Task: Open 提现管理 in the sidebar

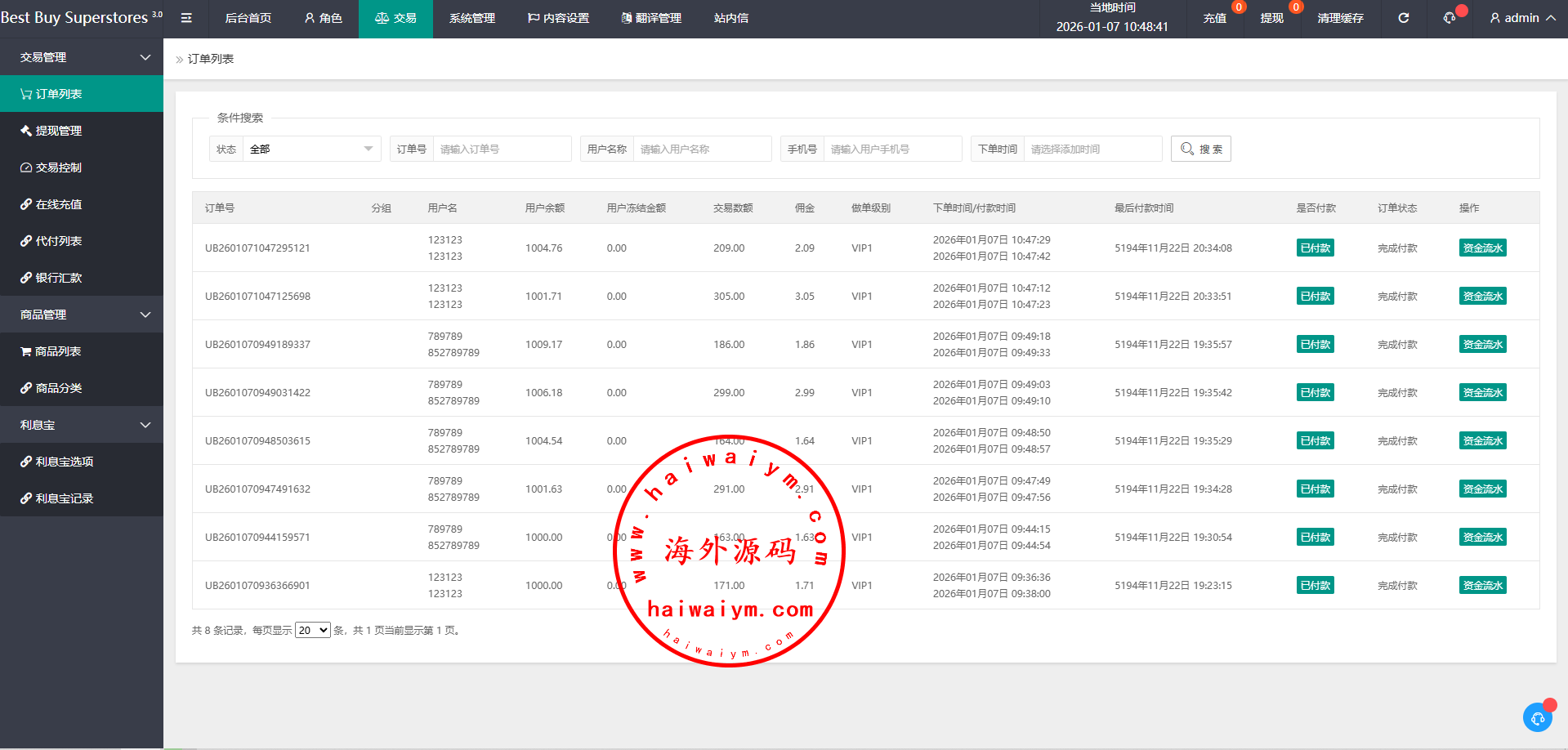Action: [82, 131]
